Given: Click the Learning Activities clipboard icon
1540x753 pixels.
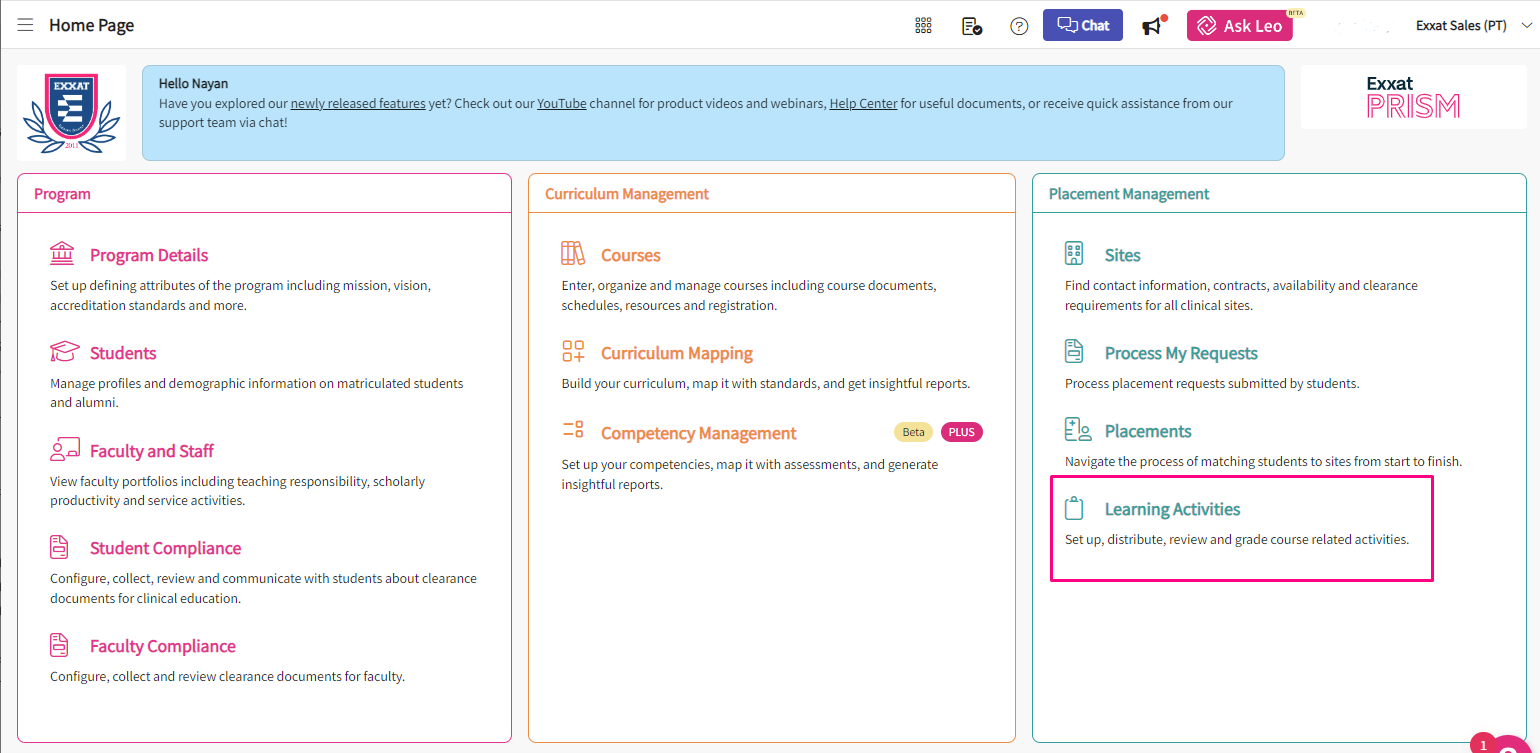Looking at the screenshot, I should [x=1075, y=508].
